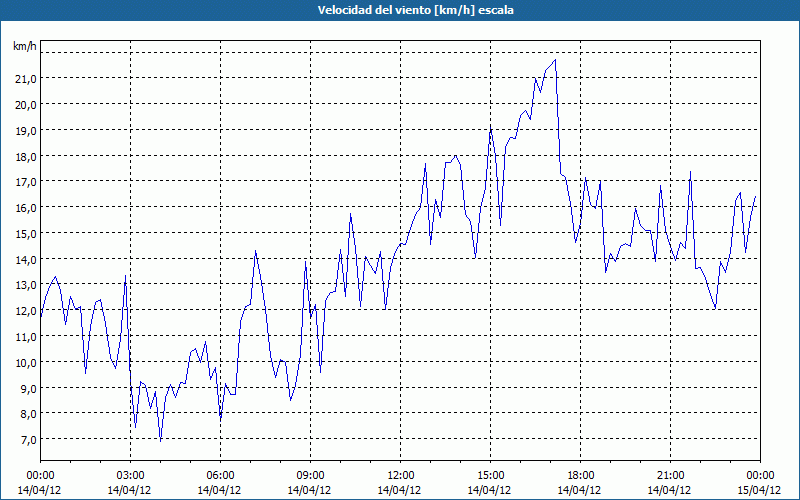Image resolution: width=800 pixels, height=500 pixels.
Task: Click the '11,0' y-axis value
Action: pos(26,336)
